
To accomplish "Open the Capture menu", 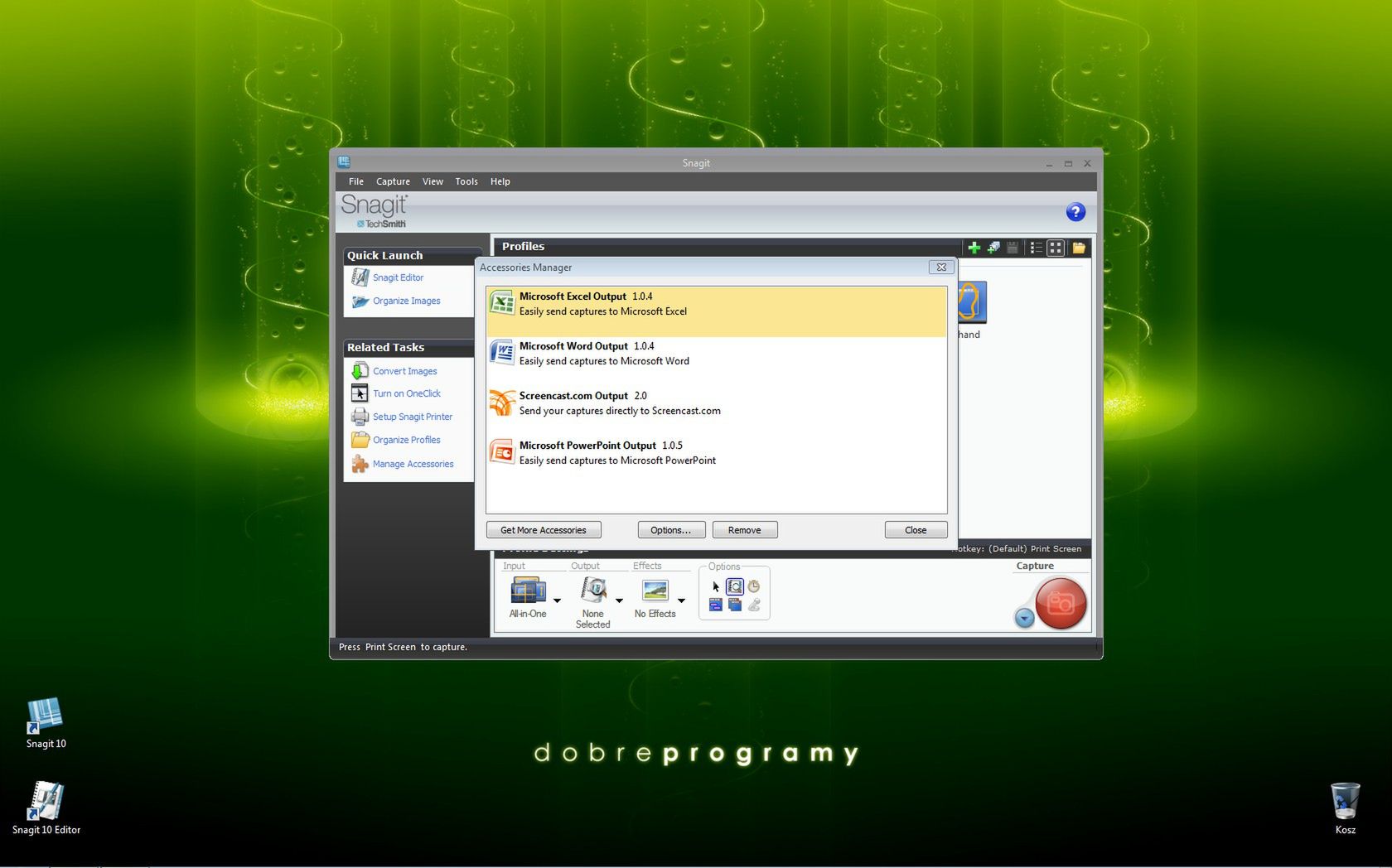I will tap(393, 181).
